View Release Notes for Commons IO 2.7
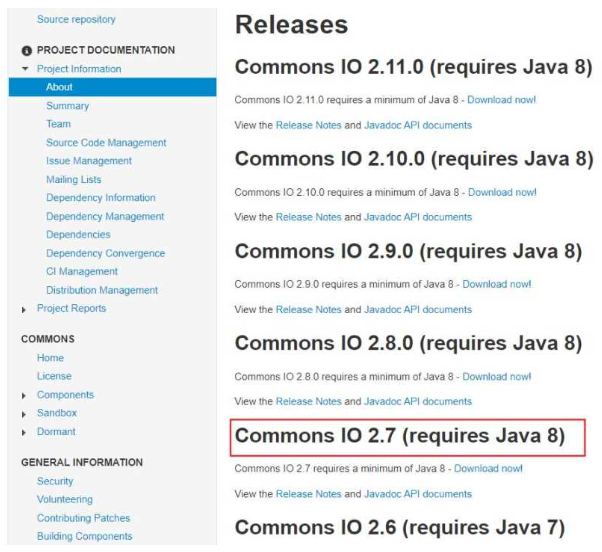 click(308, 494)
